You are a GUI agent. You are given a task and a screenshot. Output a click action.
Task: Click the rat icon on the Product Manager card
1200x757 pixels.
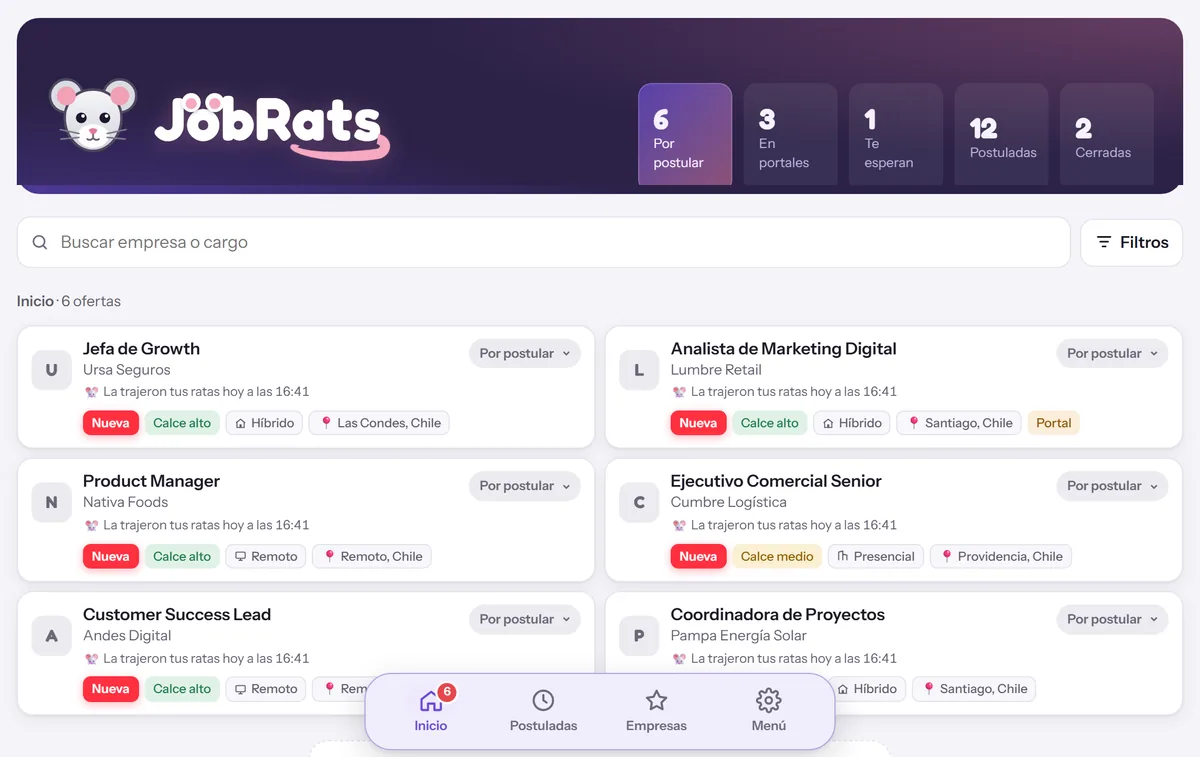pyautogui.click(x=91, y=525)
